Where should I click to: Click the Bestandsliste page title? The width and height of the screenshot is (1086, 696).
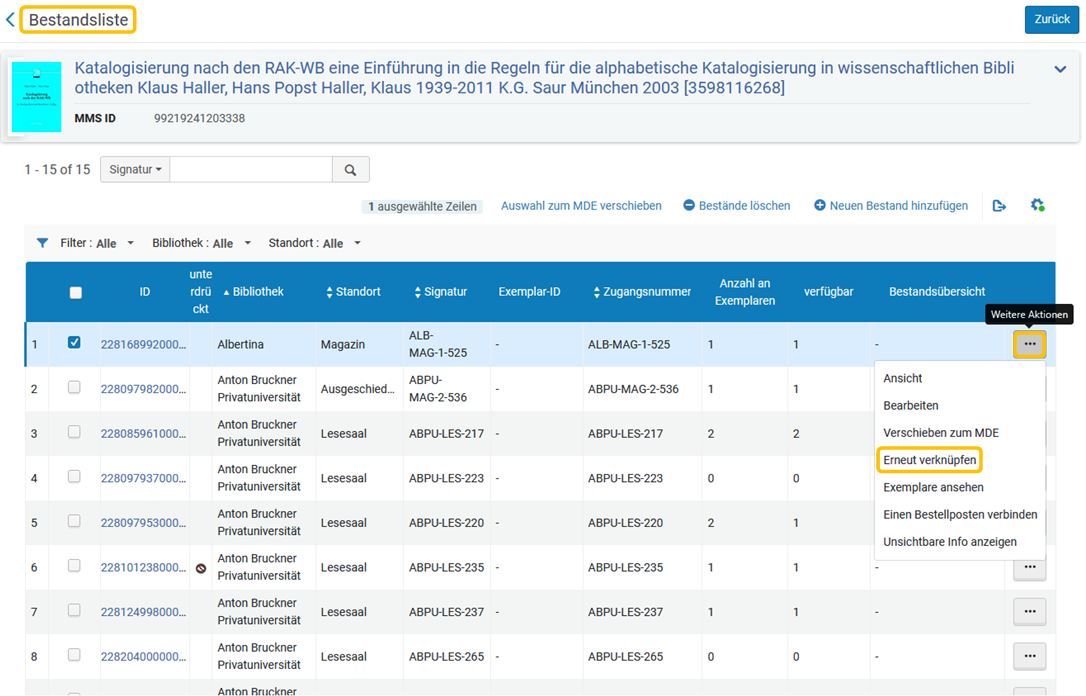pos(78,19)
